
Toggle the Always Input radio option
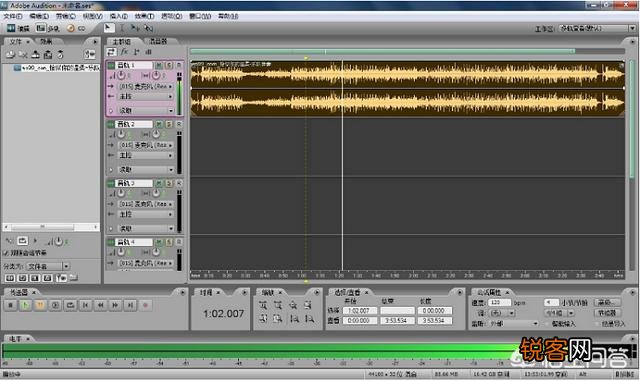tap(597, 324)
